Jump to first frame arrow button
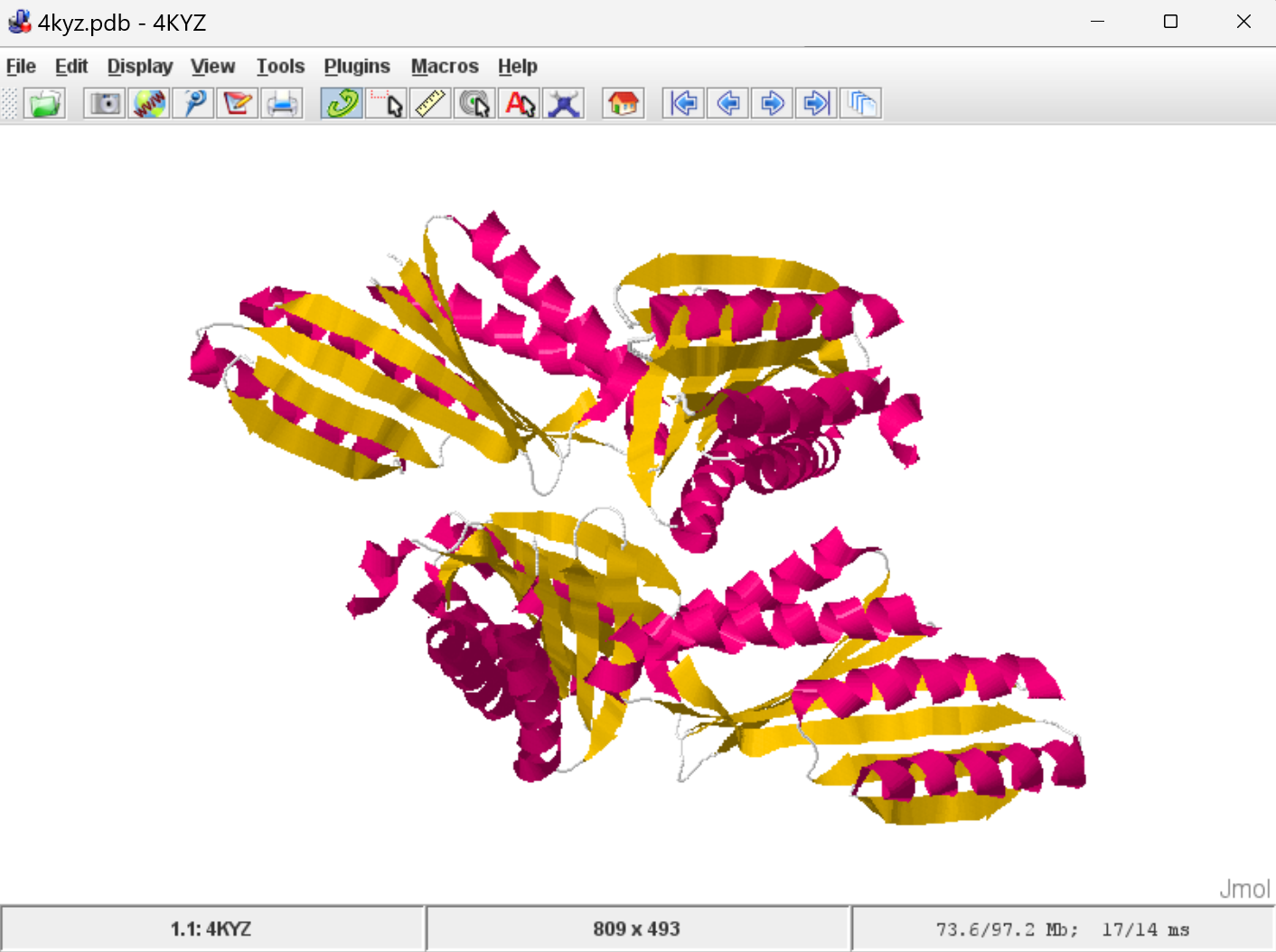 point(684,104)
